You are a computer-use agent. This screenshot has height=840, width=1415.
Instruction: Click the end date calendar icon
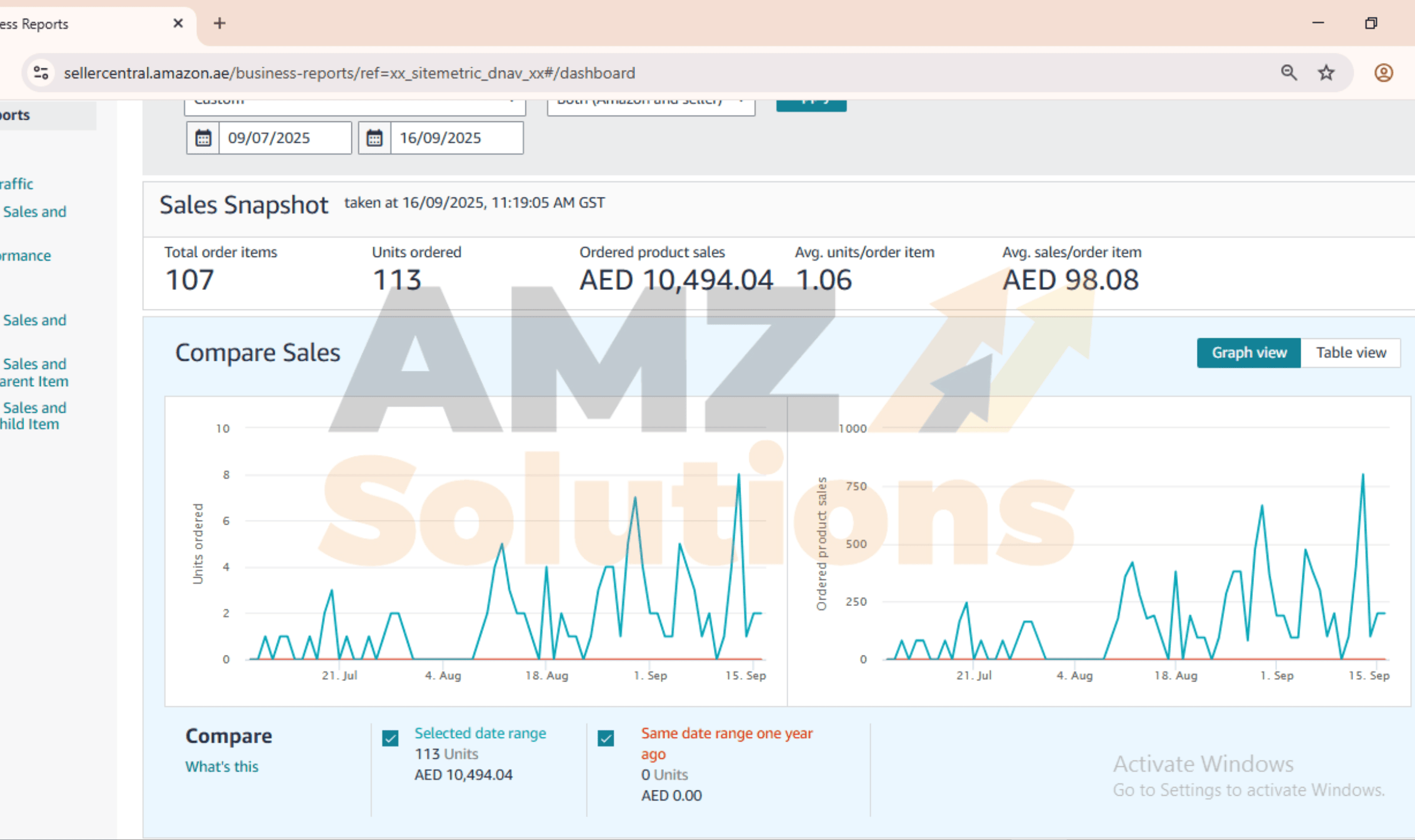coord(374,138)
